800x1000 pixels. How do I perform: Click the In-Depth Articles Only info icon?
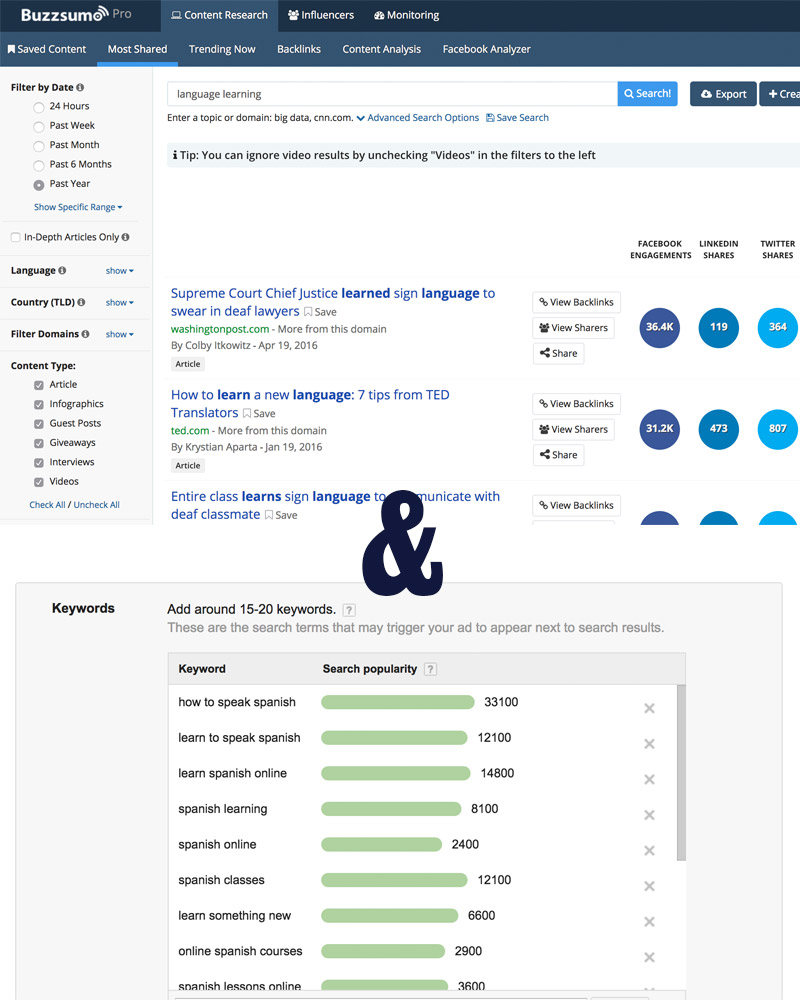[125, 237]
